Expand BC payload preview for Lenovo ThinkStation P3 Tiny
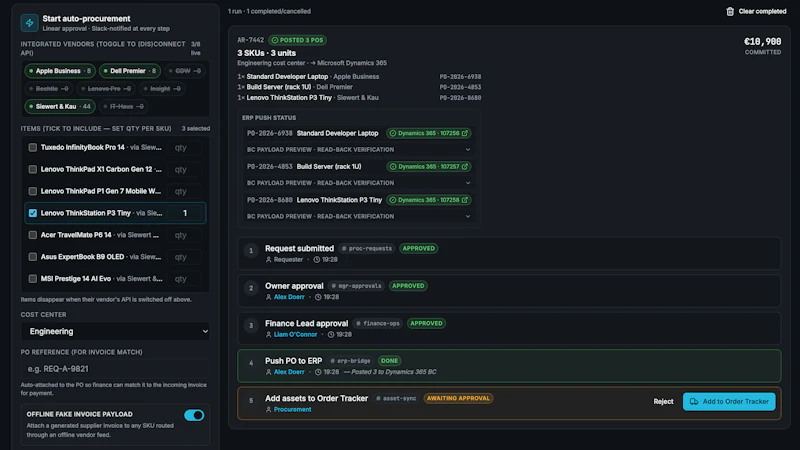800x450 pixels. 358,216
